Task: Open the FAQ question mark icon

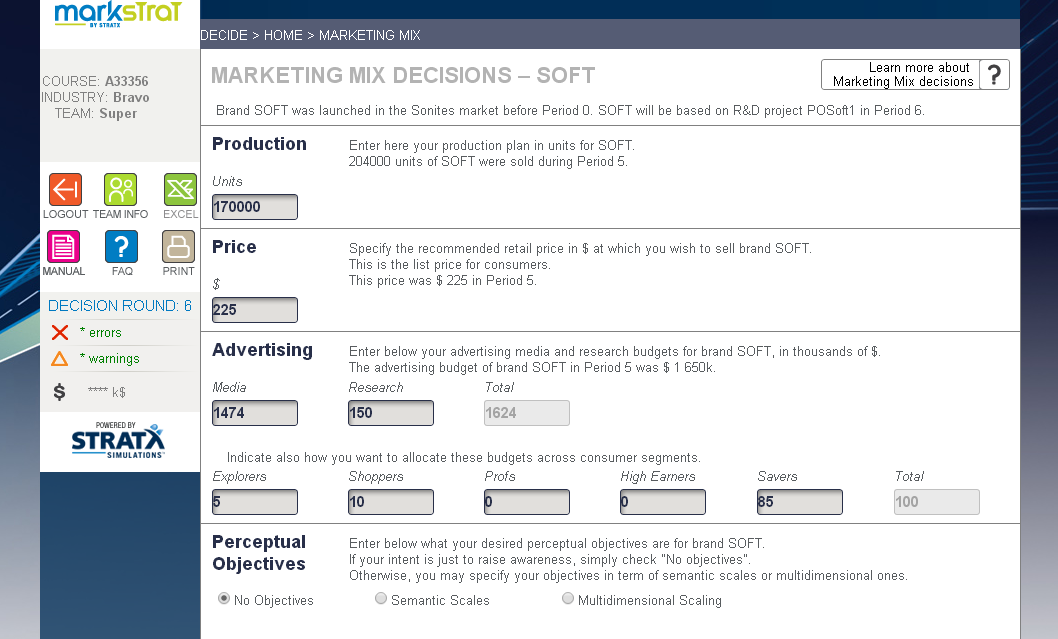Action: click(121, 246)
